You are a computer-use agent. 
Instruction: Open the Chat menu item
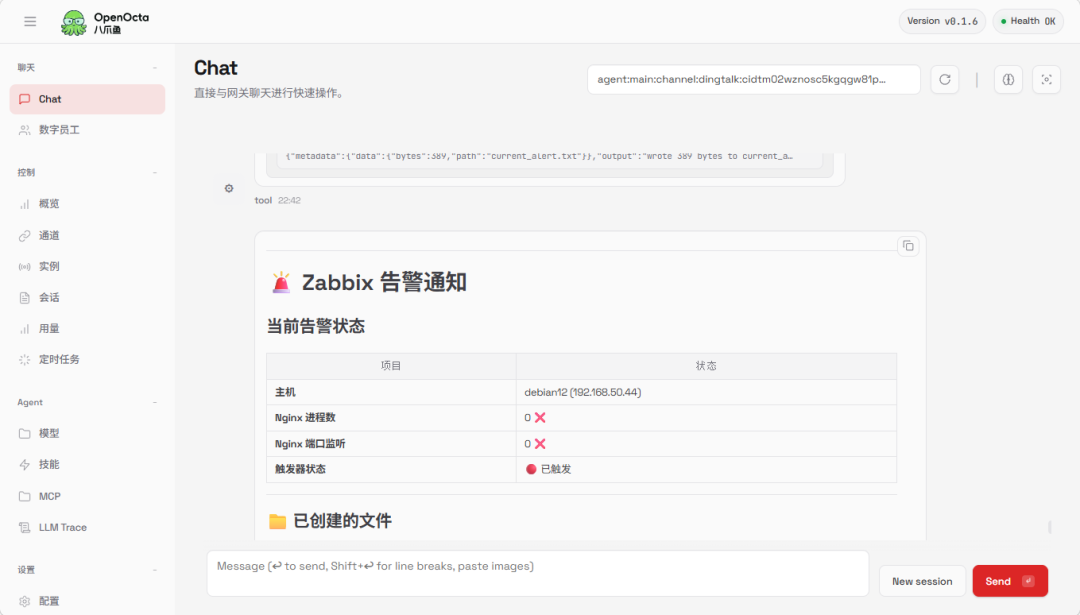pos(87,99)
